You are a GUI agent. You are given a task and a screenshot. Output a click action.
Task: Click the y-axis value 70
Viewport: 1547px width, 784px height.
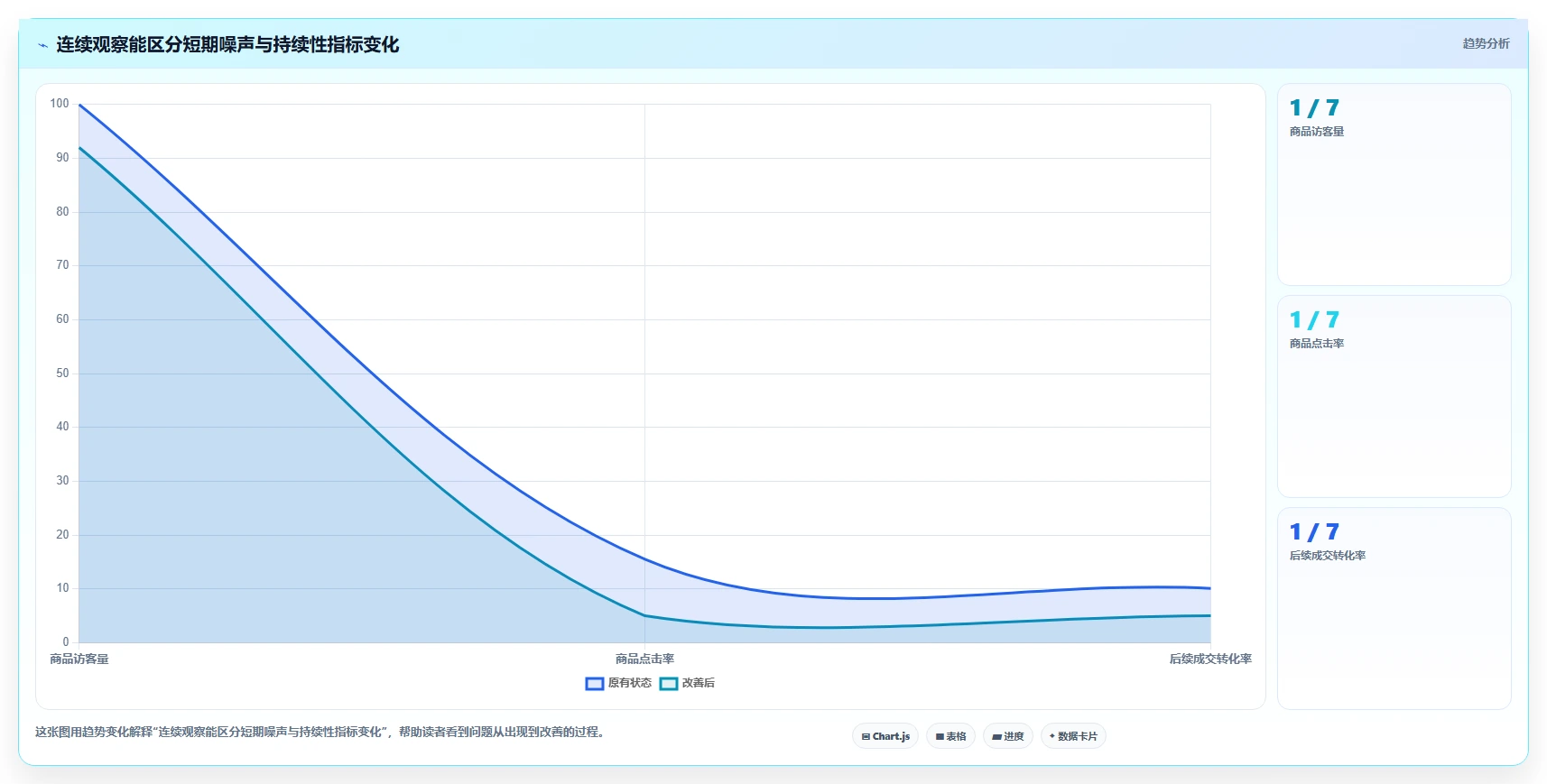pyautogui.click(x=62, y=265)
